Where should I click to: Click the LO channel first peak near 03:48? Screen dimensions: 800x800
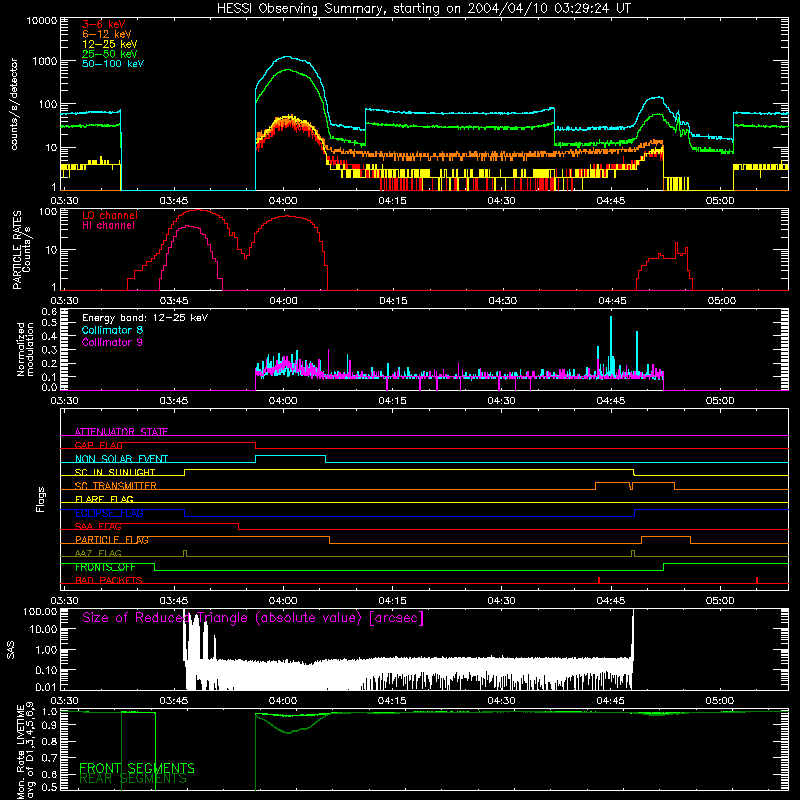[198, 210]
